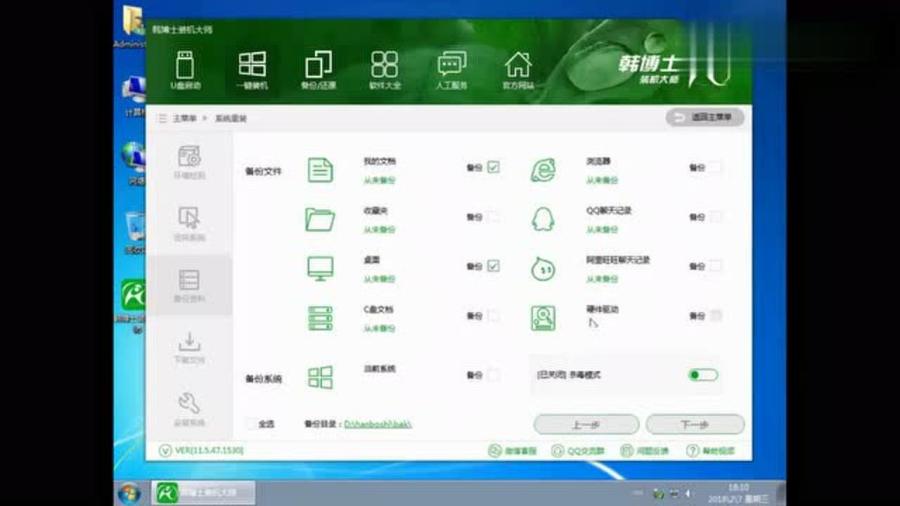The width and height of the screenshot is (900, 506).
Task: Click the 韩博士 taskbar button
Action: click(204, 493)
